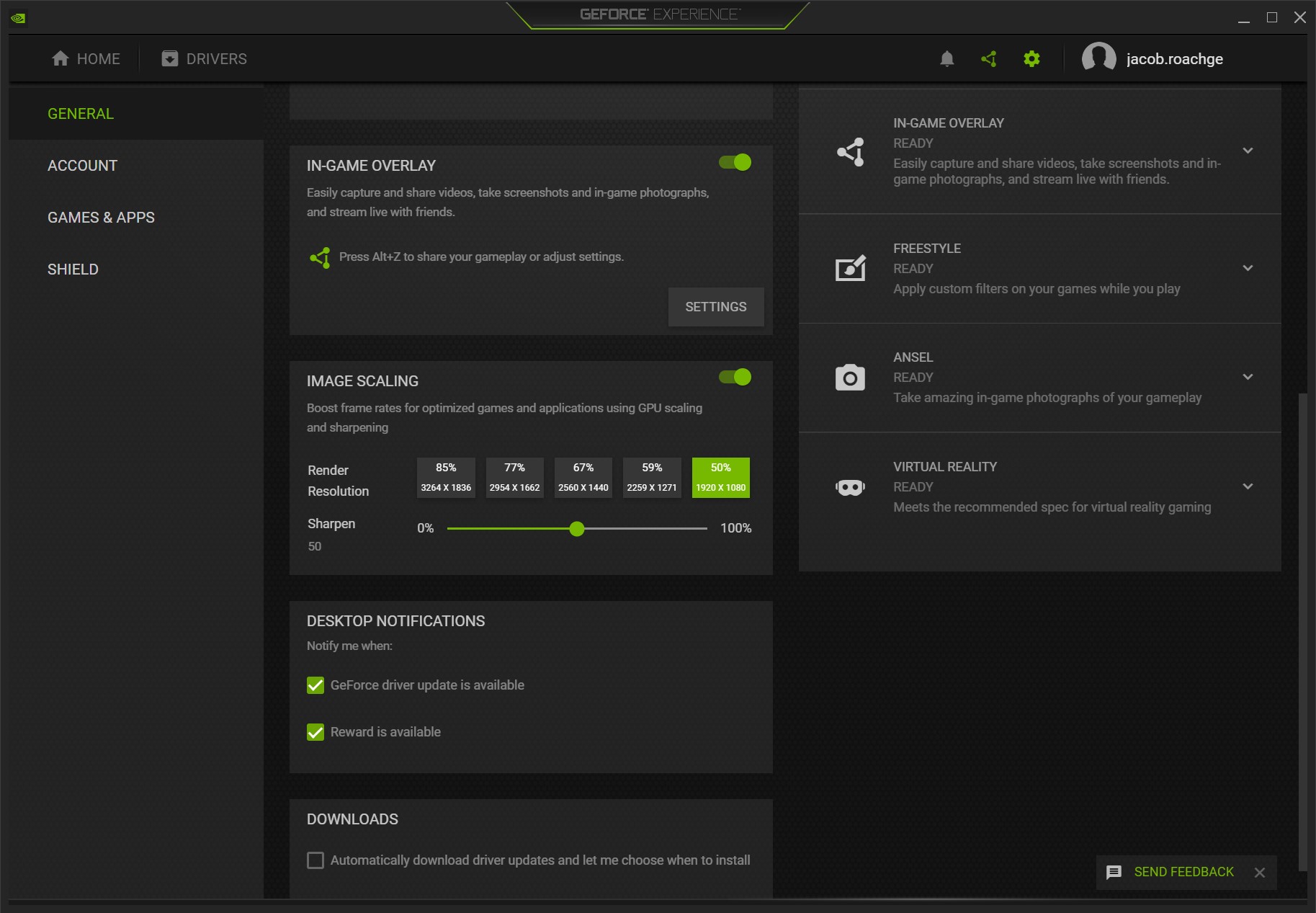
Task: Enable automatic driver update downloads checkbox
Action: tap(315, 860)
